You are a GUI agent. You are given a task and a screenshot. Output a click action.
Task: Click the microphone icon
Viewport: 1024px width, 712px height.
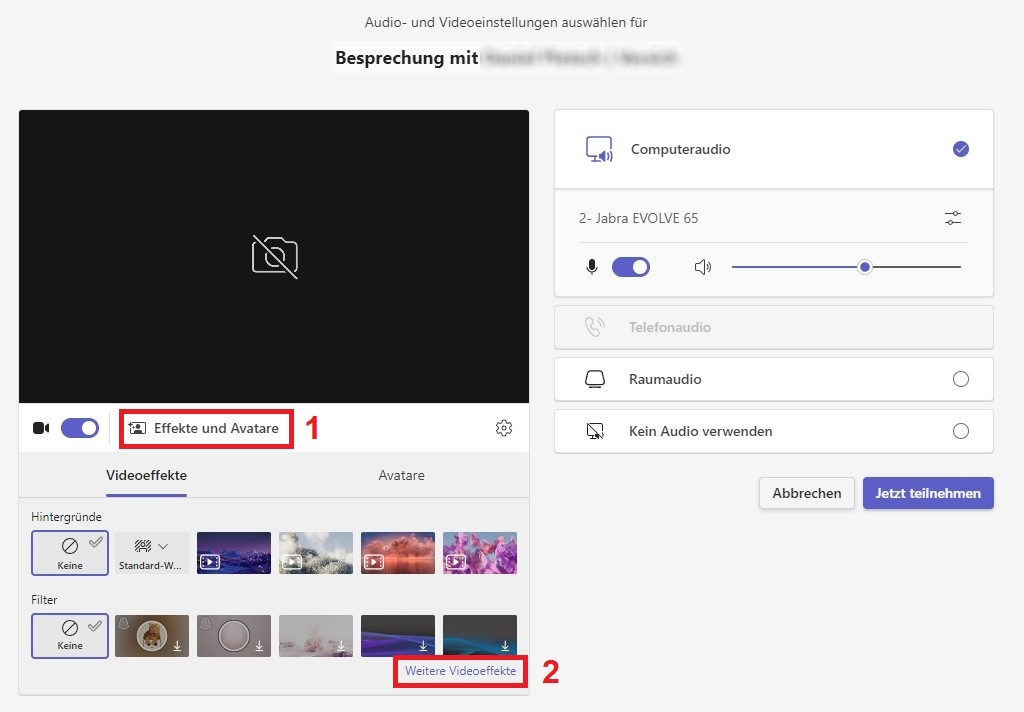(x=592, y=267)
